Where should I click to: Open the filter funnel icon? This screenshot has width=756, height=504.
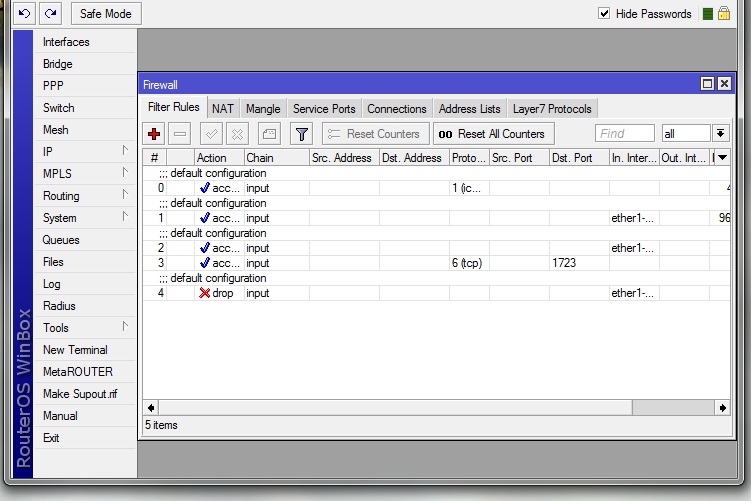(302, 134)
